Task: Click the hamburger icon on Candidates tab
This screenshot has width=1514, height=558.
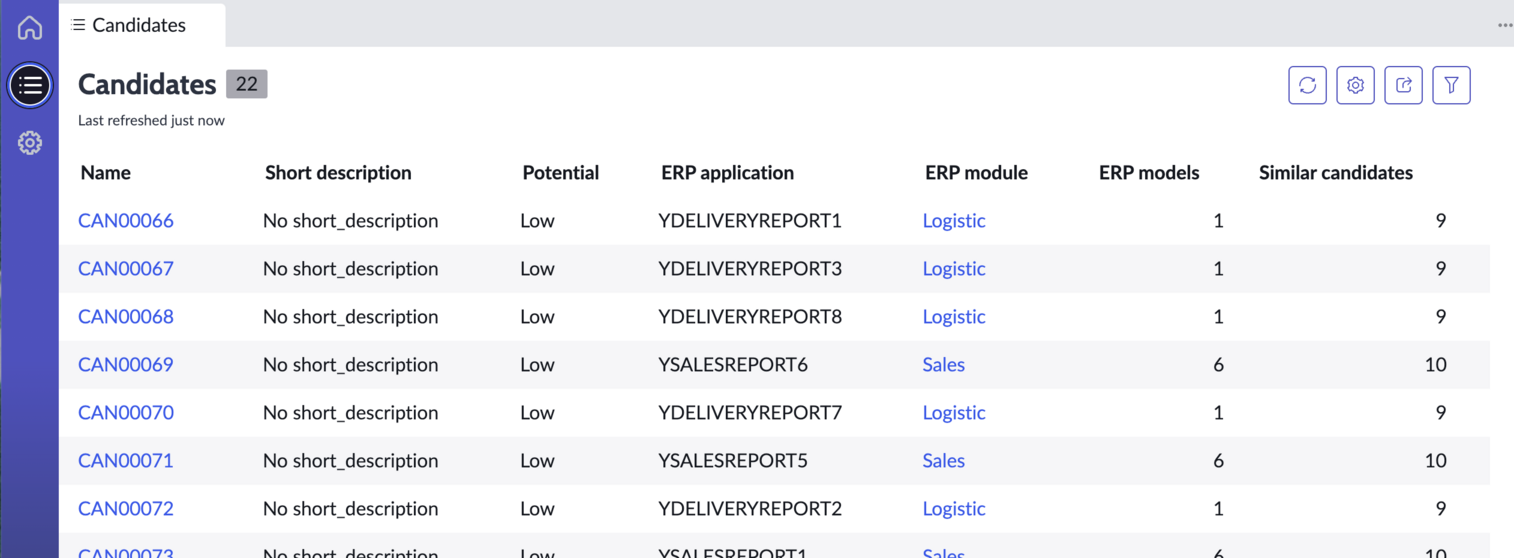Action: click(x=79, y=25)
